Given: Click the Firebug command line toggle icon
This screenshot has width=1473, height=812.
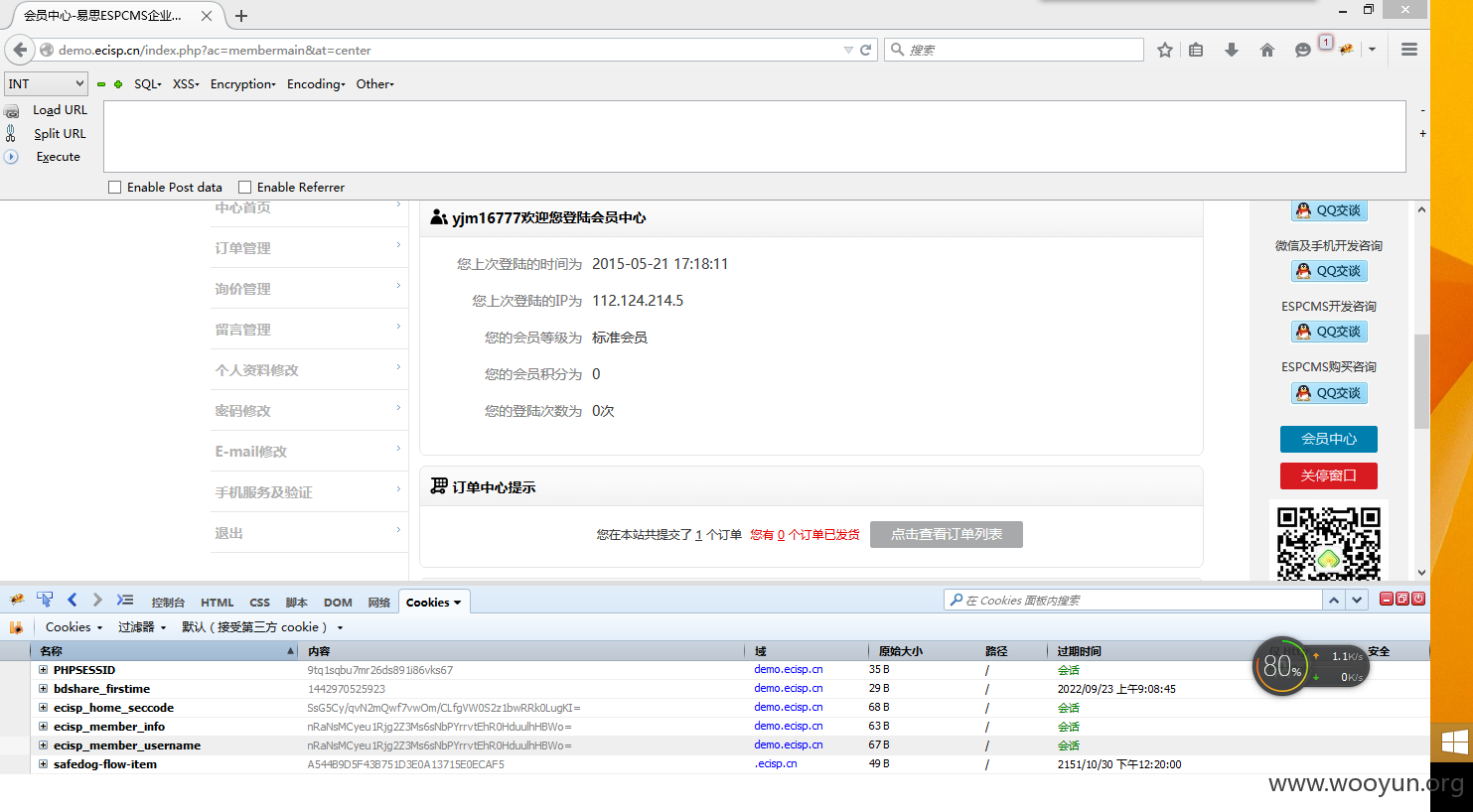Looking at the screenshot, I should click(124, 600).
